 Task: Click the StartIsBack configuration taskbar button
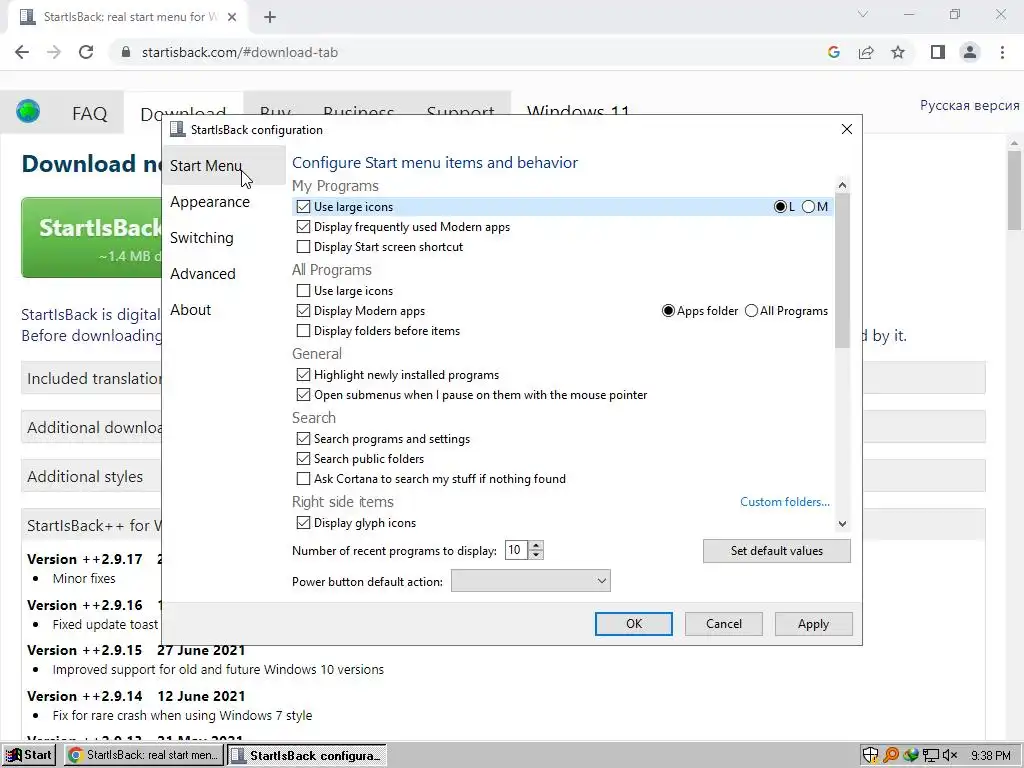click(307, 755)
